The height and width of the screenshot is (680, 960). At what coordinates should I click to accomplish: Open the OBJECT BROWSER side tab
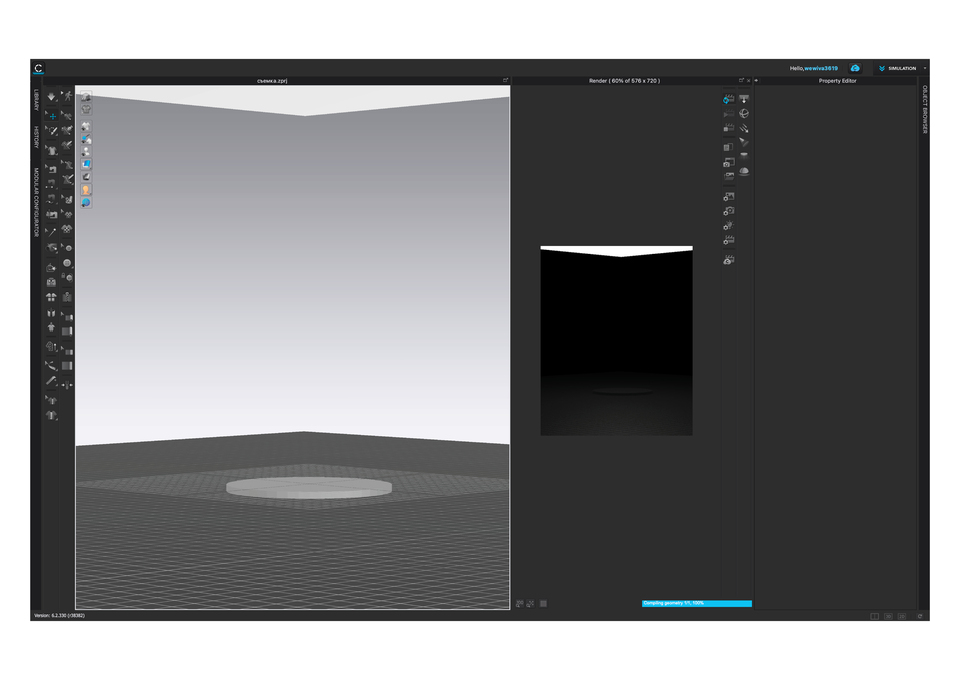tap(924, 110)
